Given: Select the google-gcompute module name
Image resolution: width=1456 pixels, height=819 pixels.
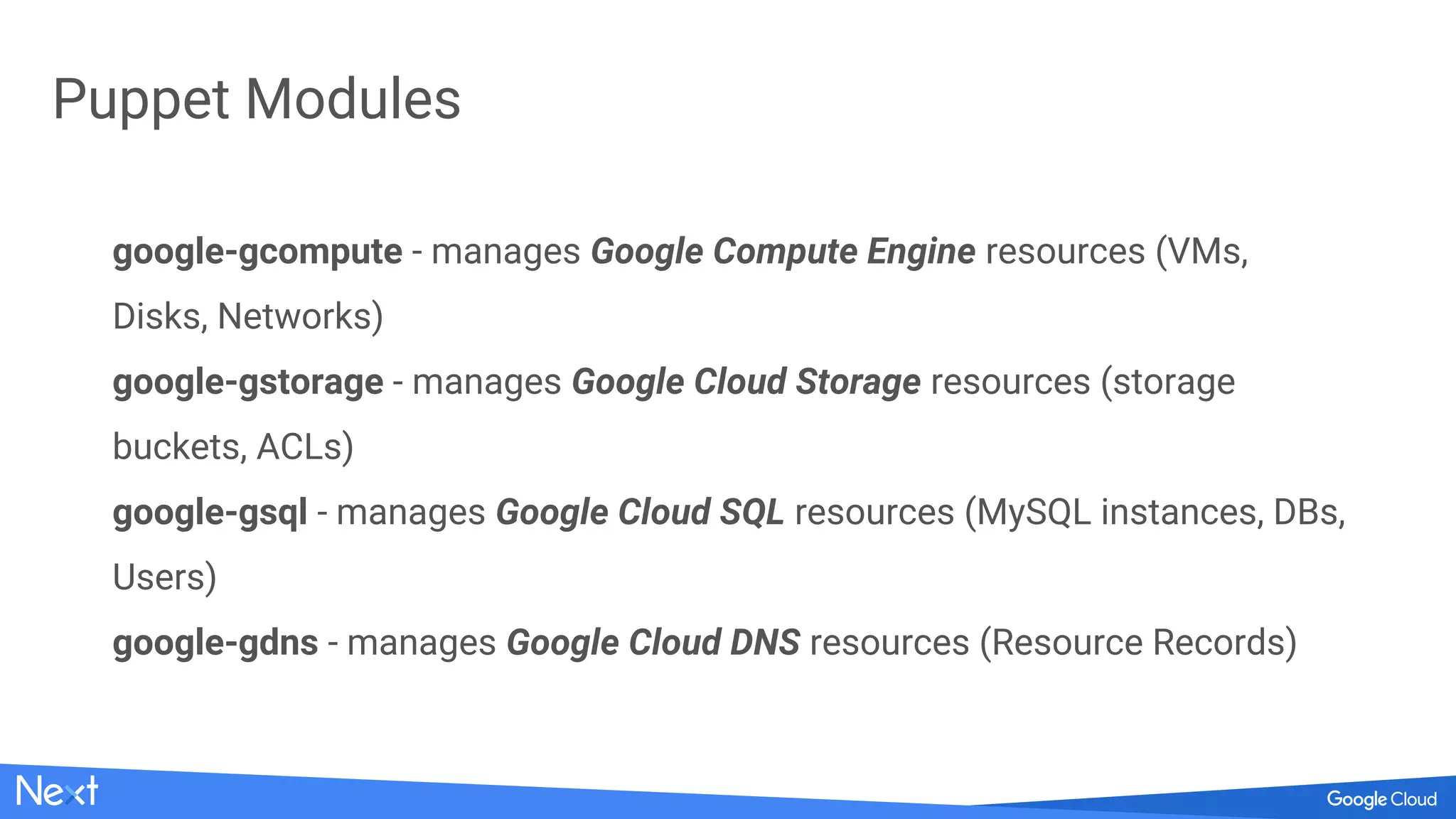Looking at the screenshot, I should [257, 252].
